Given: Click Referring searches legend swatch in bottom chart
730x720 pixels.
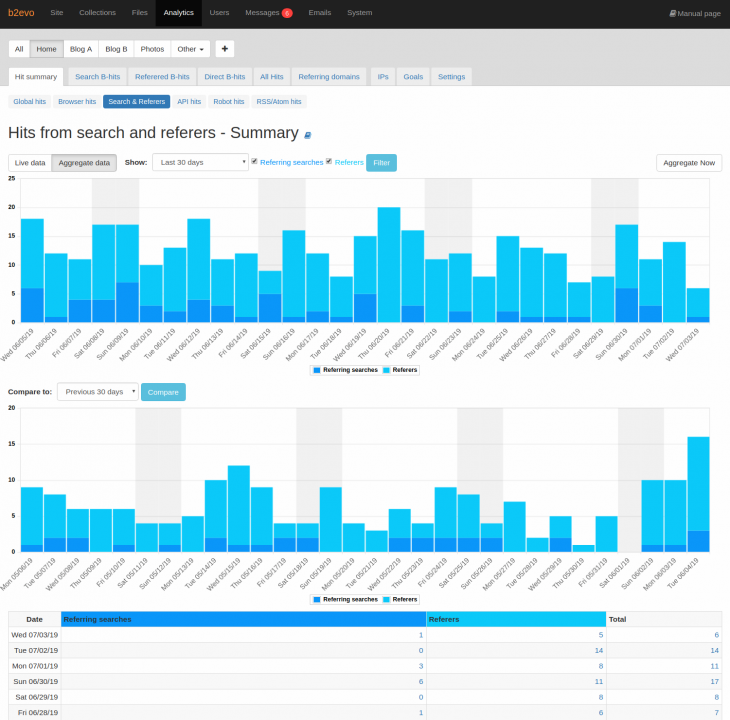Looking at the screenshot, I should [317, 599].
